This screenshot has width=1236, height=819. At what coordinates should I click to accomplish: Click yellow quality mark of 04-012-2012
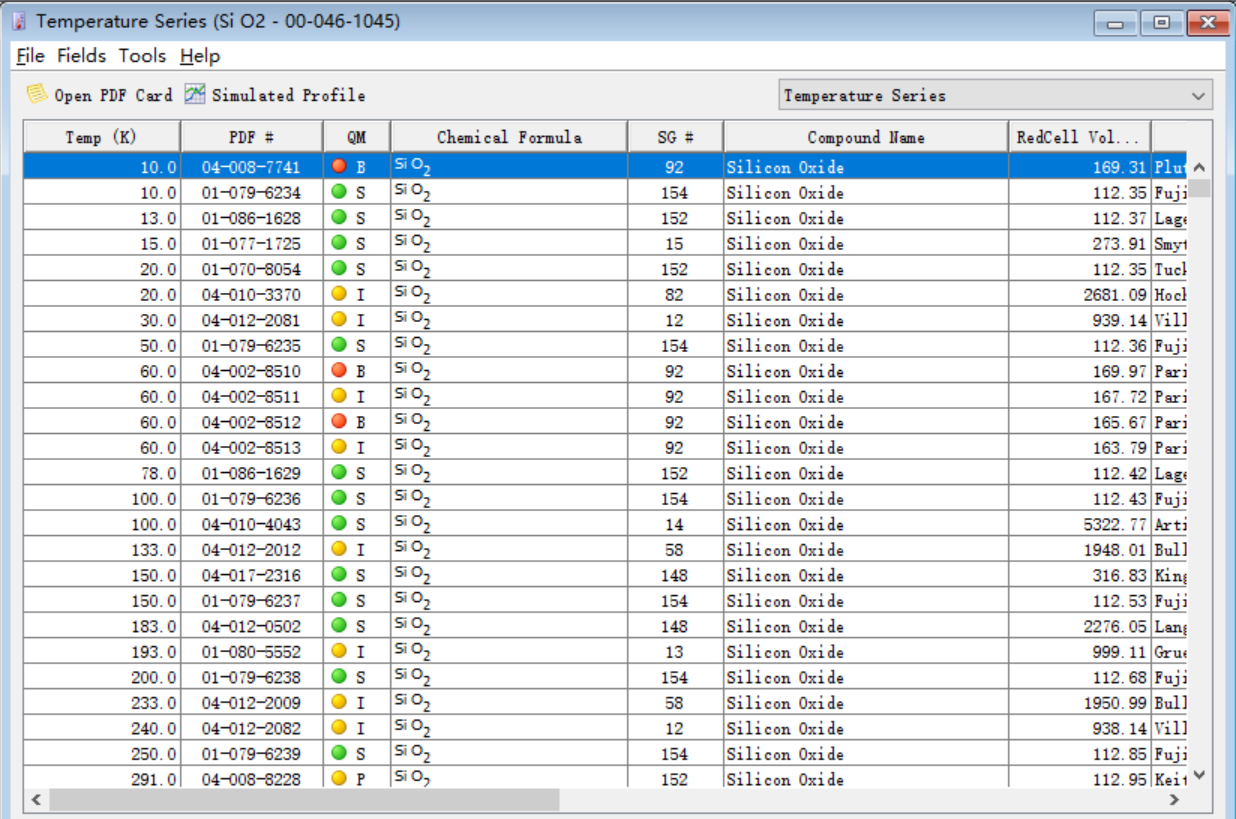(339, 548)
